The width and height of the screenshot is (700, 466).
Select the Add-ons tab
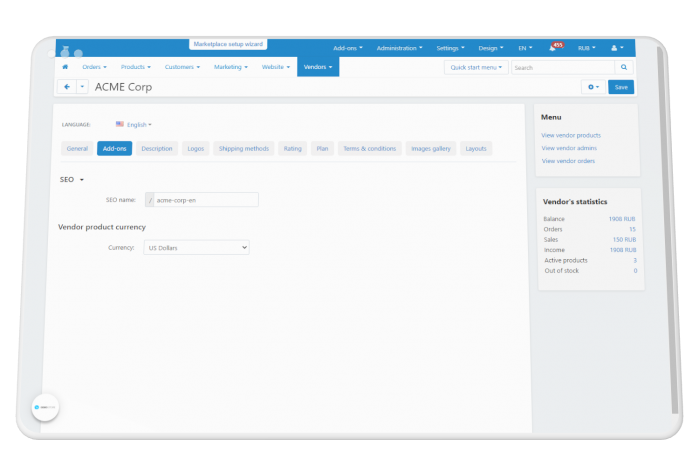click(x=114, y=149)
